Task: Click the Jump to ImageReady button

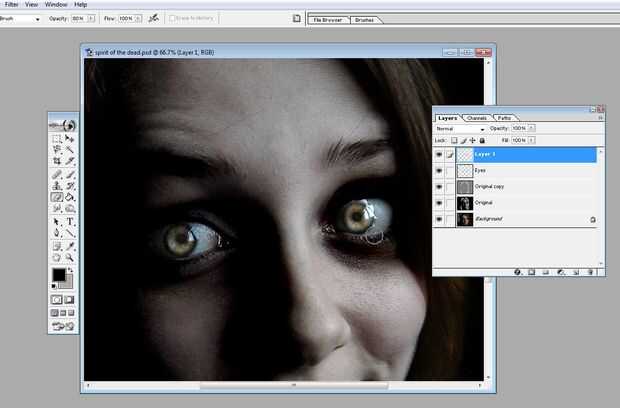Action: point(63,327)
